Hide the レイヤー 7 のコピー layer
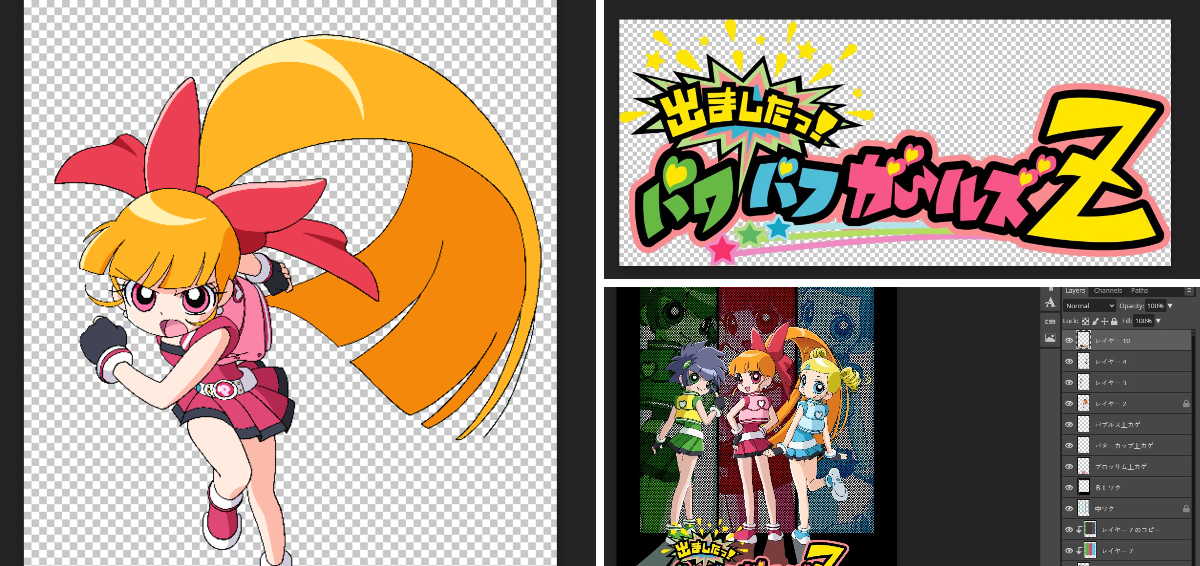 coord(1069,530)
